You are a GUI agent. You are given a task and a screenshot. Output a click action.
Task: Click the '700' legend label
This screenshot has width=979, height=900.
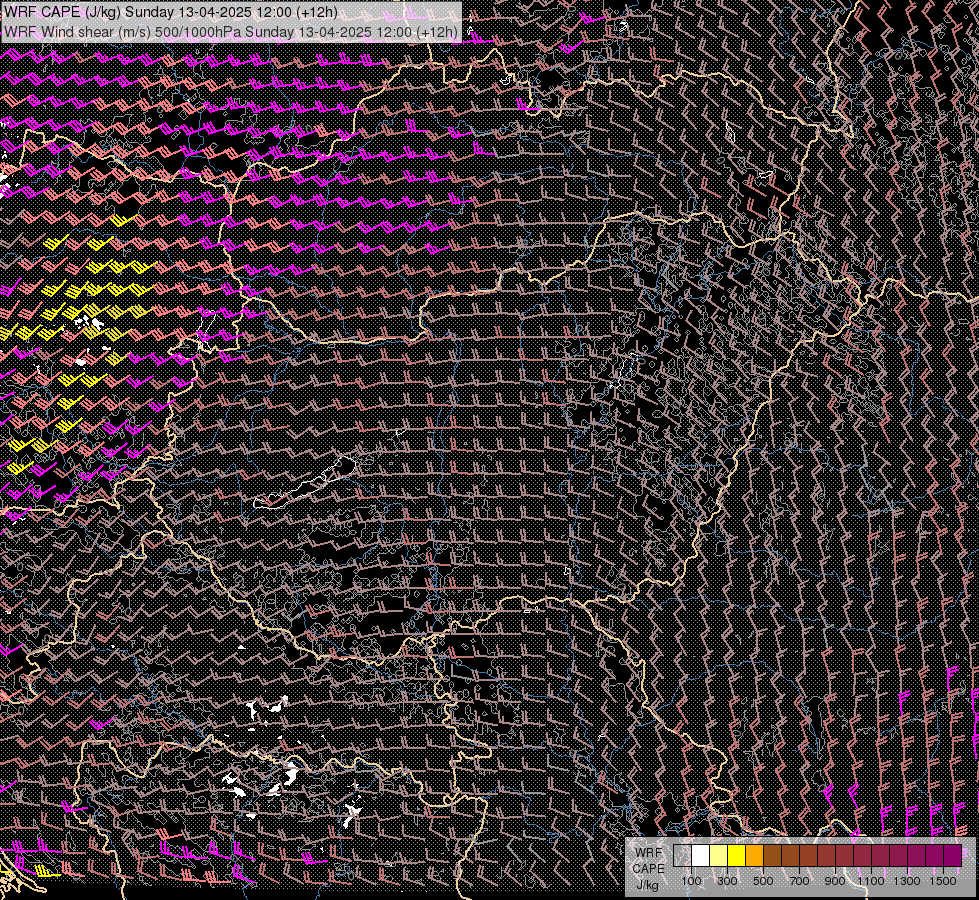pos(799,881)
